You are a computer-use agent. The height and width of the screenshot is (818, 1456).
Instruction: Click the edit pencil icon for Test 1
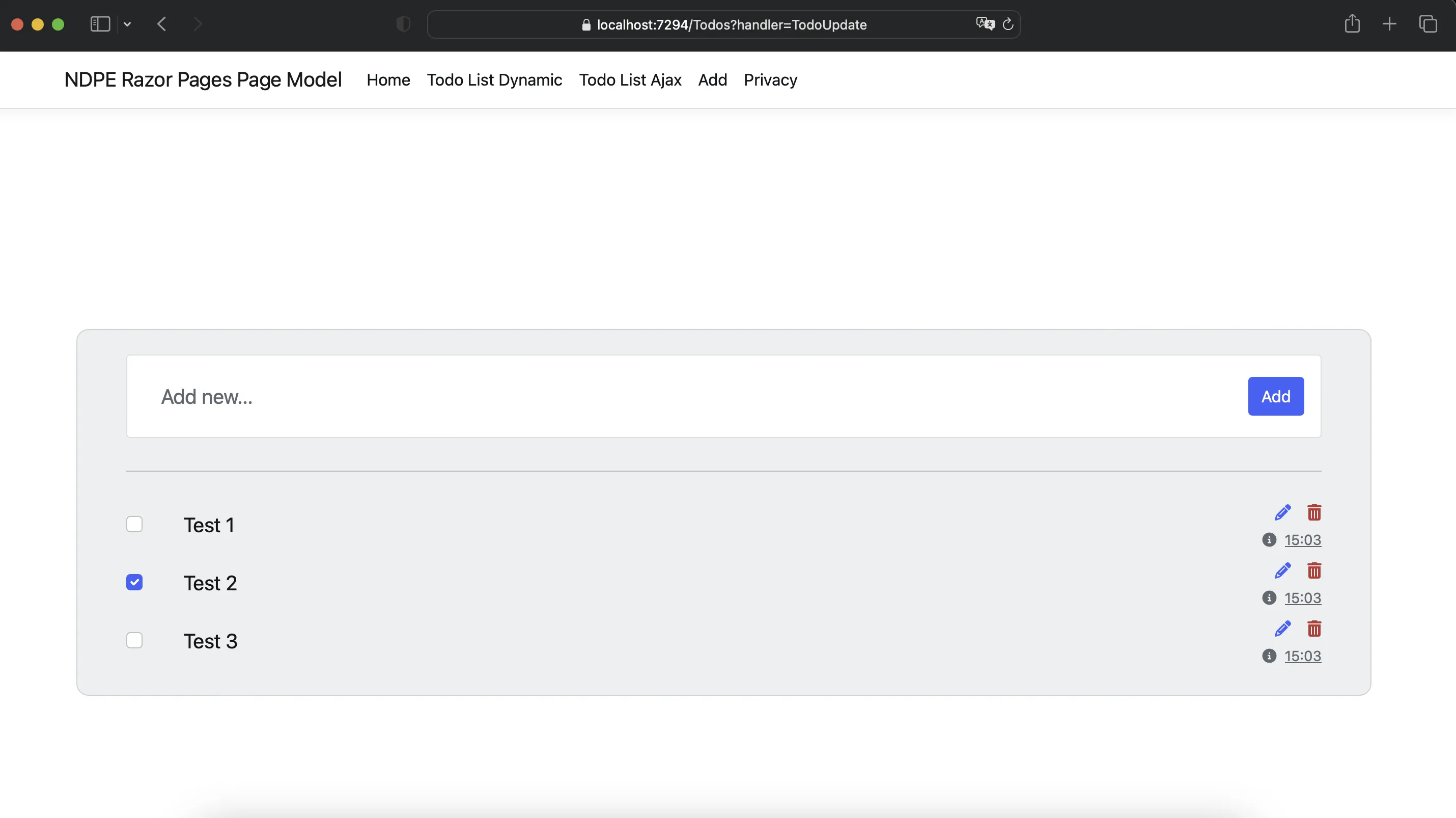[1282, 512]
